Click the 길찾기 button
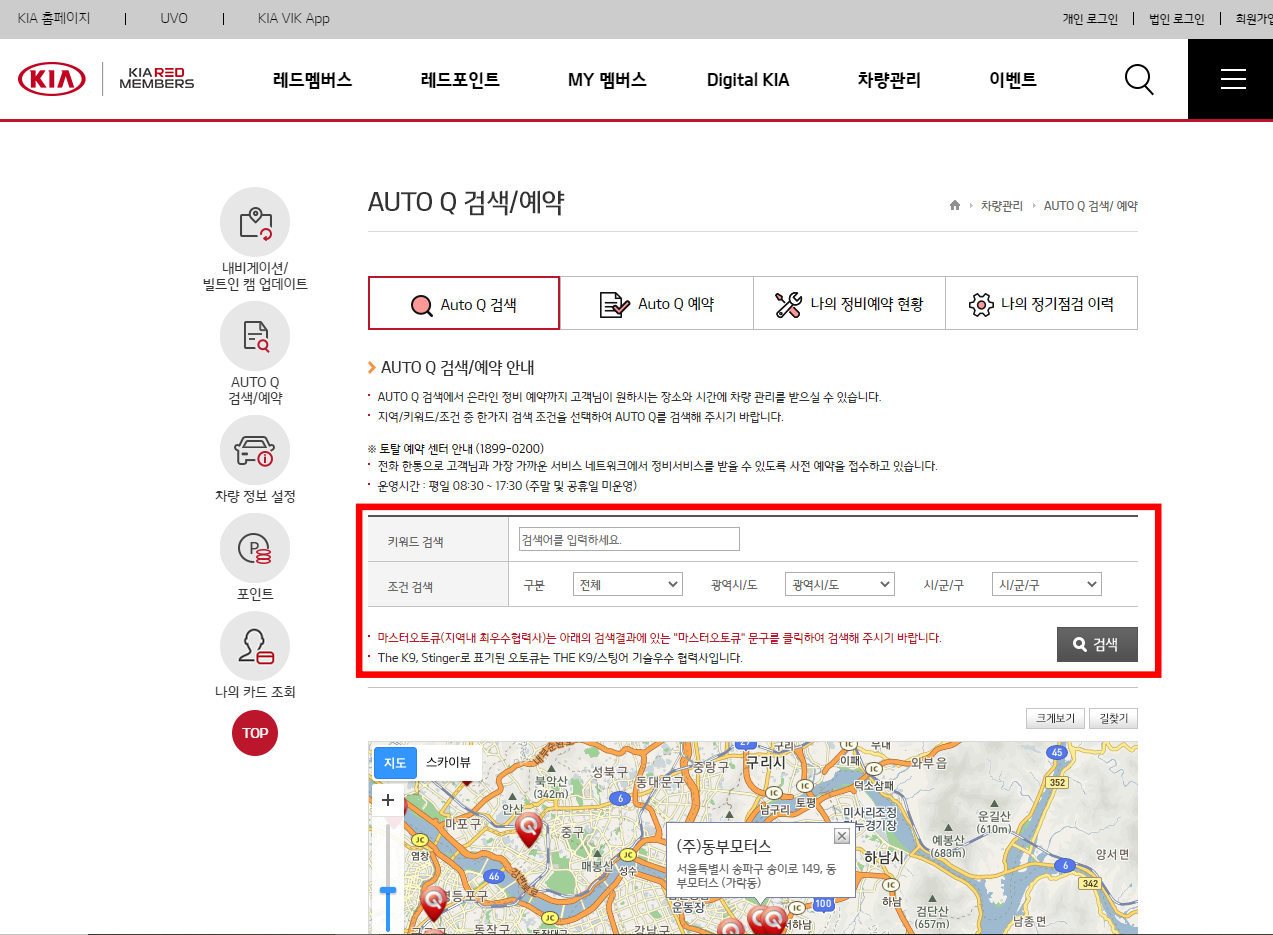 [1114, 719]
